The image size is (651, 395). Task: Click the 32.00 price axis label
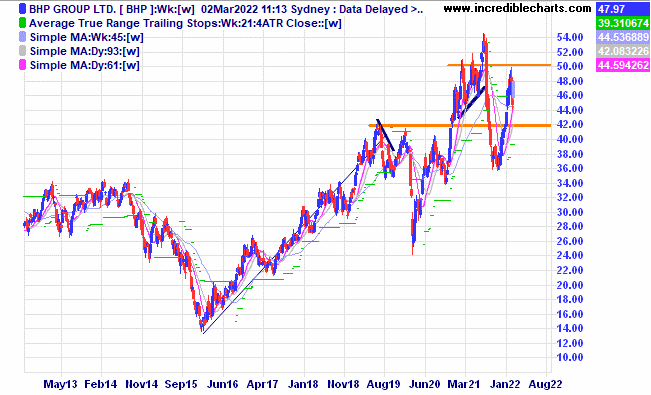(570, 197)
